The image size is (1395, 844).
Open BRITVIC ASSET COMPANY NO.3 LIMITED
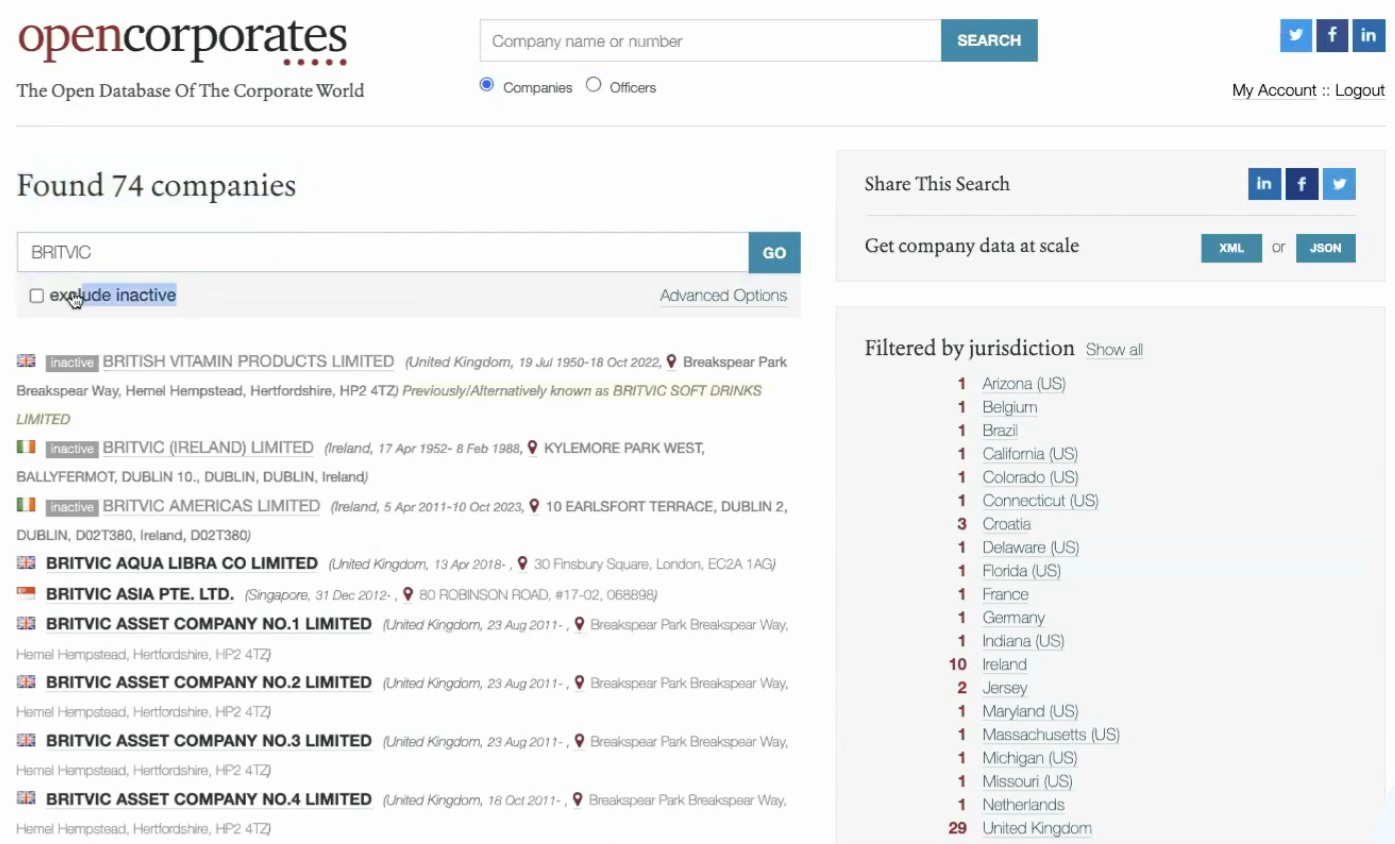coord(209,740)
